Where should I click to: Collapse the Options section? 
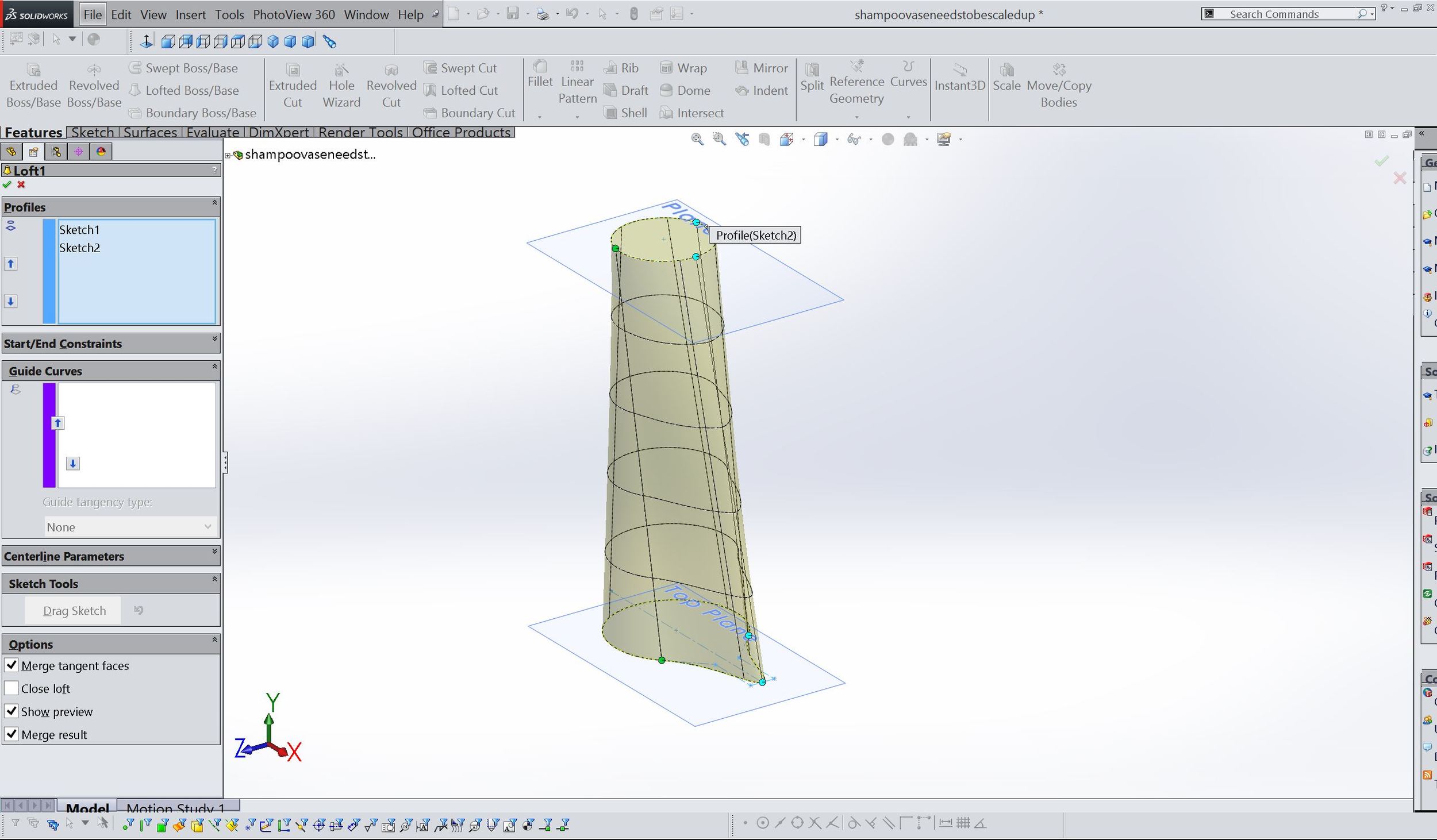[x=214, y=639]
